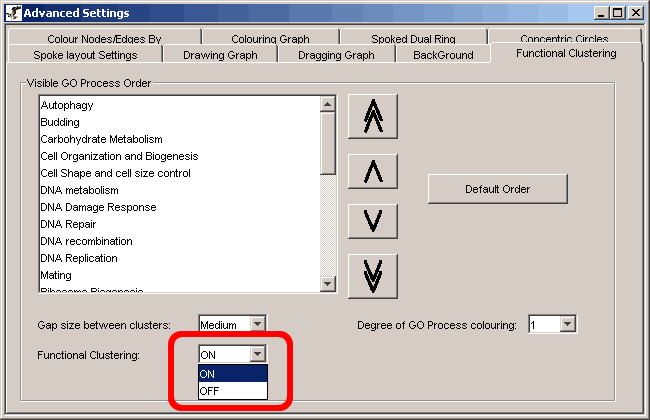Open Degree of GO Process colouring dropdown
This screenshot has height=420, width=650.
(568, 324)
